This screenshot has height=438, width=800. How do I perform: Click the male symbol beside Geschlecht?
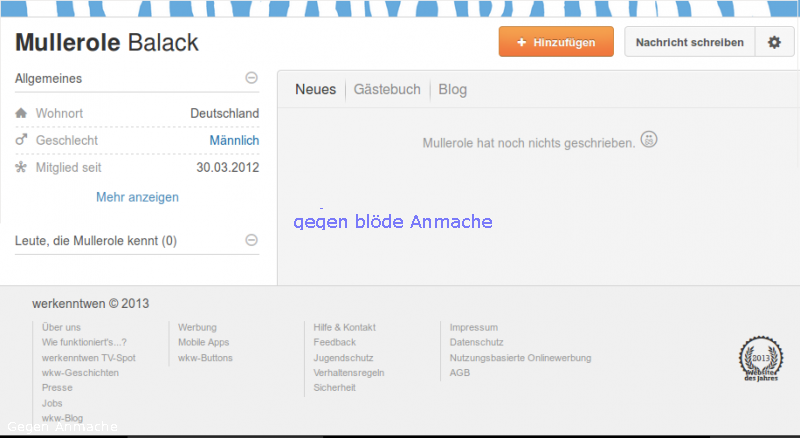21,141
